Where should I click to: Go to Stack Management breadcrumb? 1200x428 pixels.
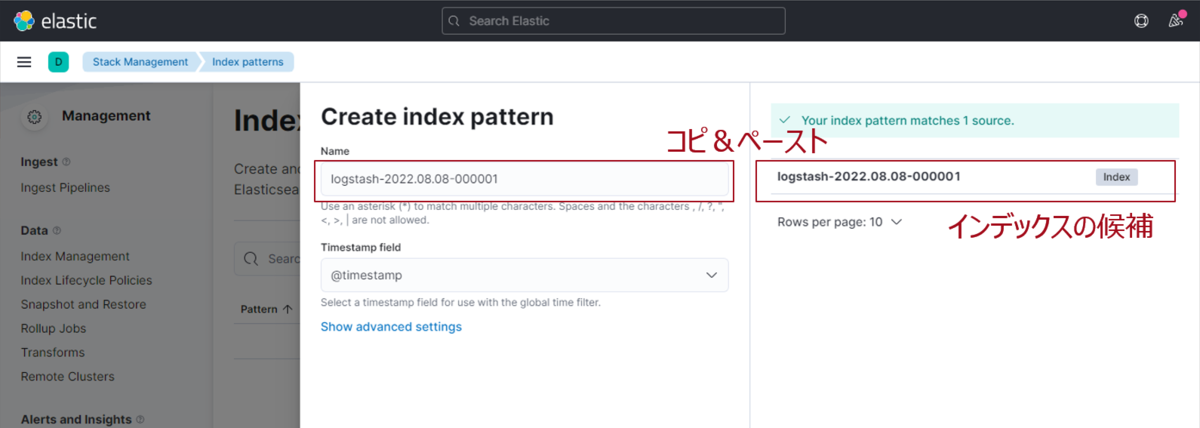point(140,62)
